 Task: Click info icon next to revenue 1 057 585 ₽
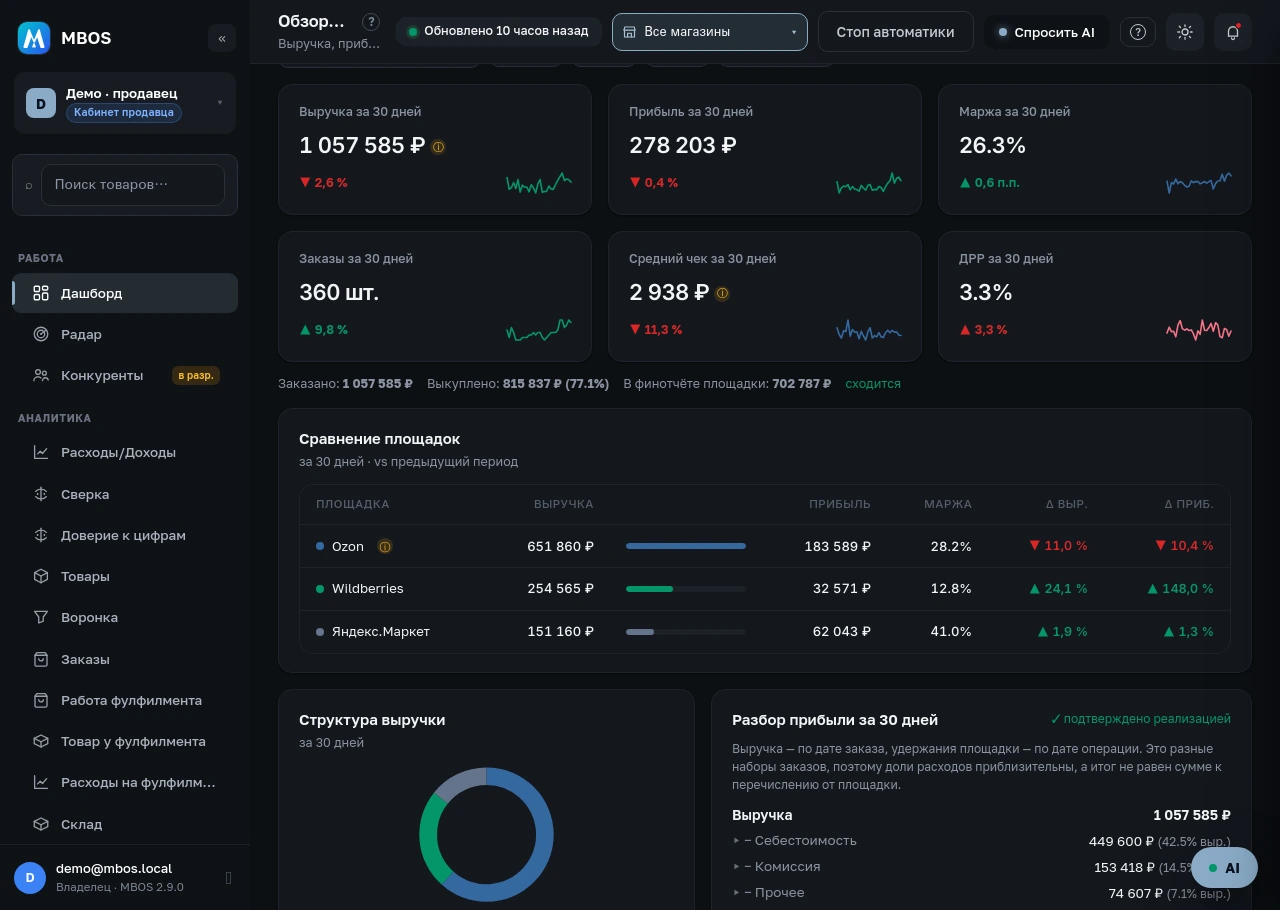(x=438, y=146)
